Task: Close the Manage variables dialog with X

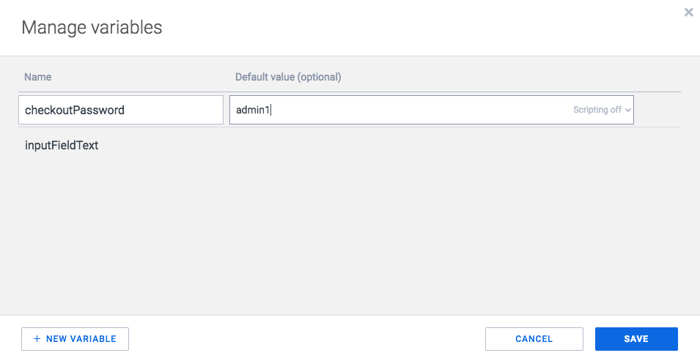Action: 688,12
